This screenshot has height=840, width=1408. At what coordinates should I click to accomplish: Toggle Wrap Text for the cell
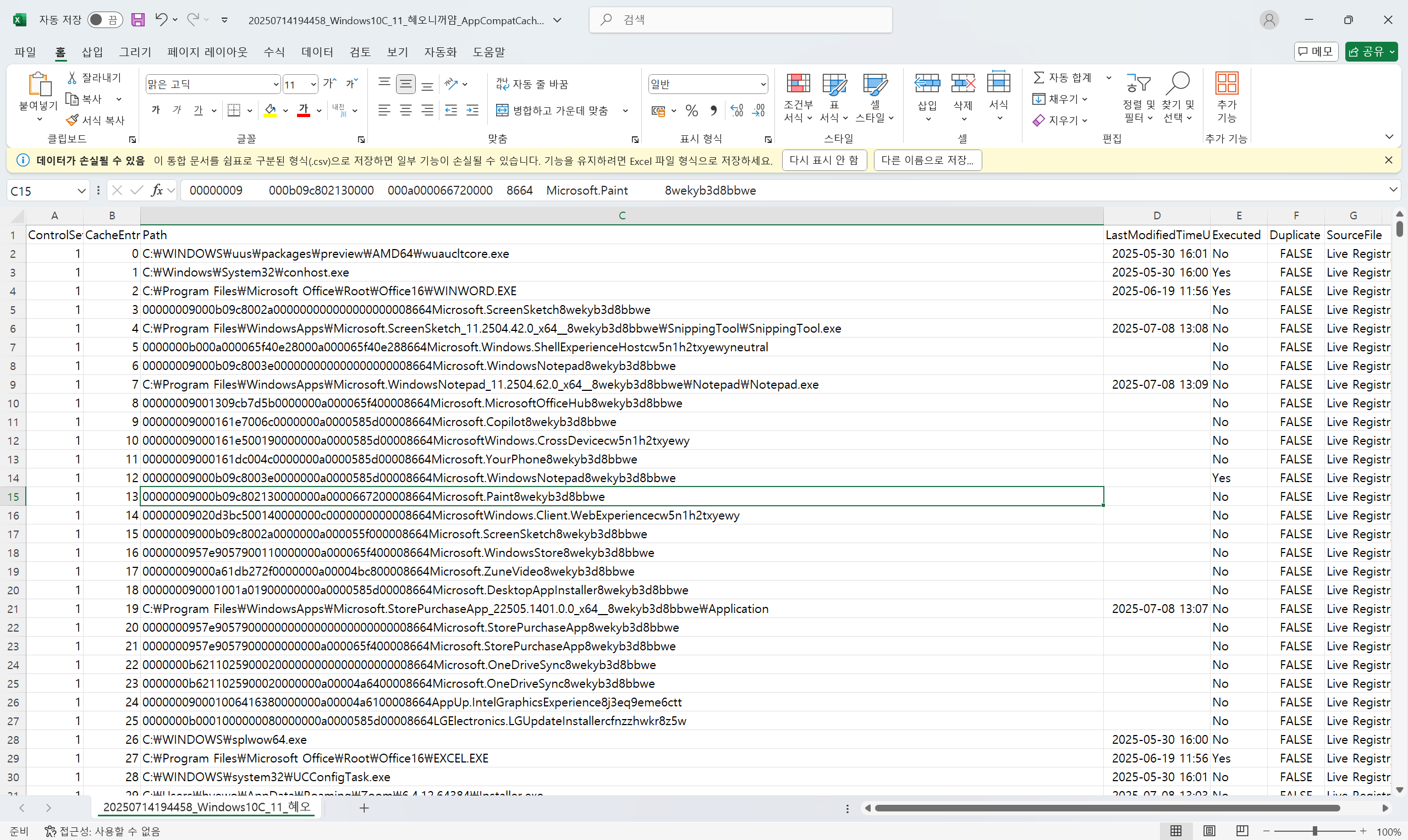[x=531, y=84]
